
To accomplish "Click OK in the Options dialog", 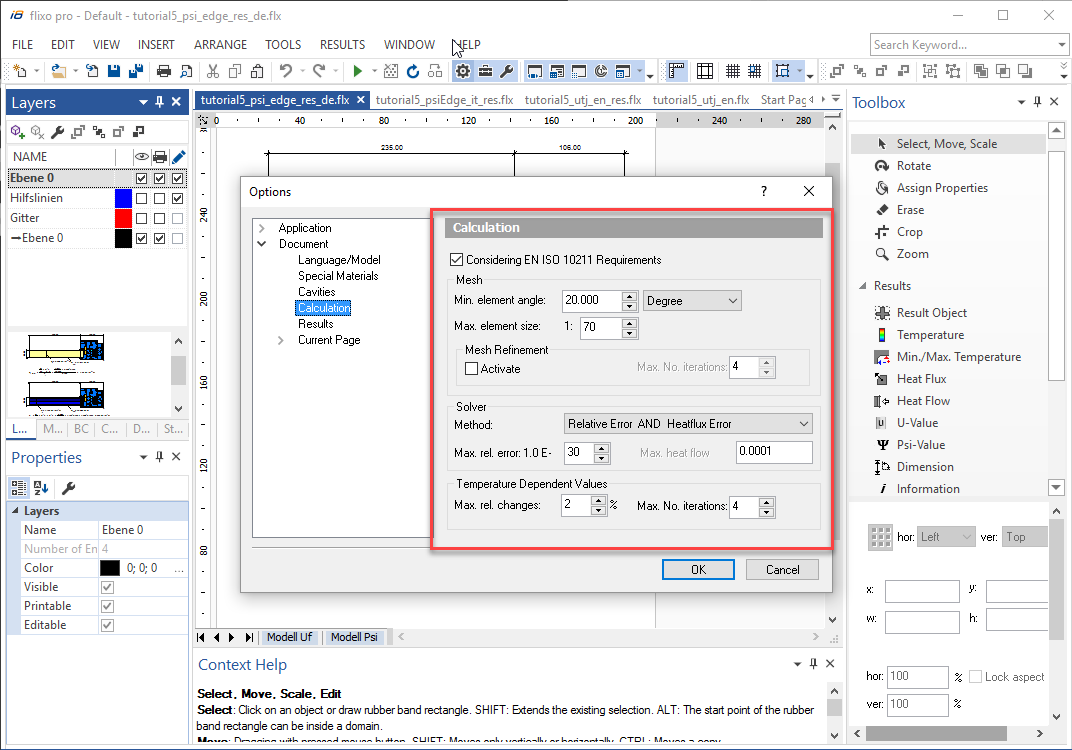I will (698, 569).
